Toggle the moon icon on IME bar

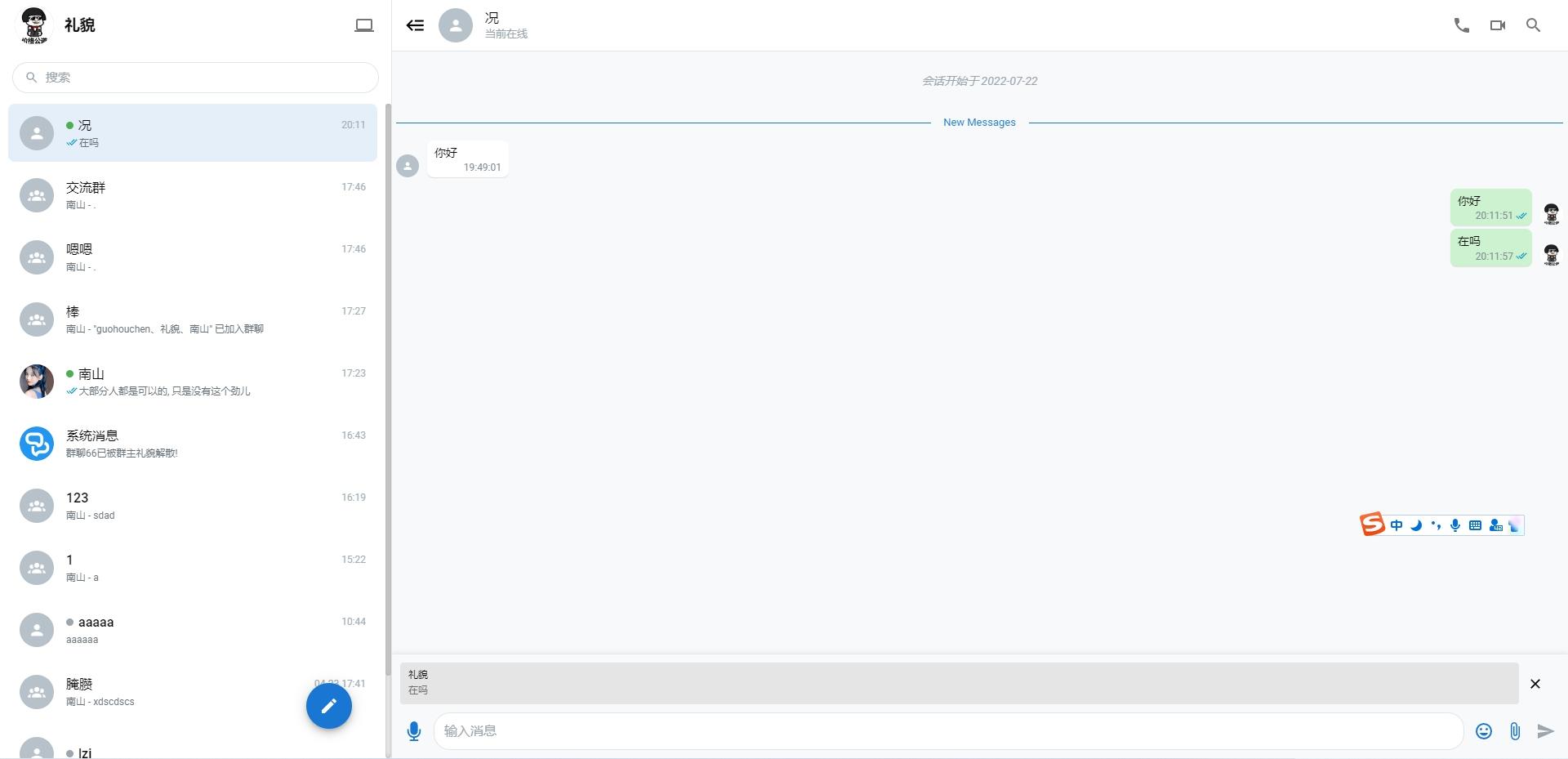1416,525
